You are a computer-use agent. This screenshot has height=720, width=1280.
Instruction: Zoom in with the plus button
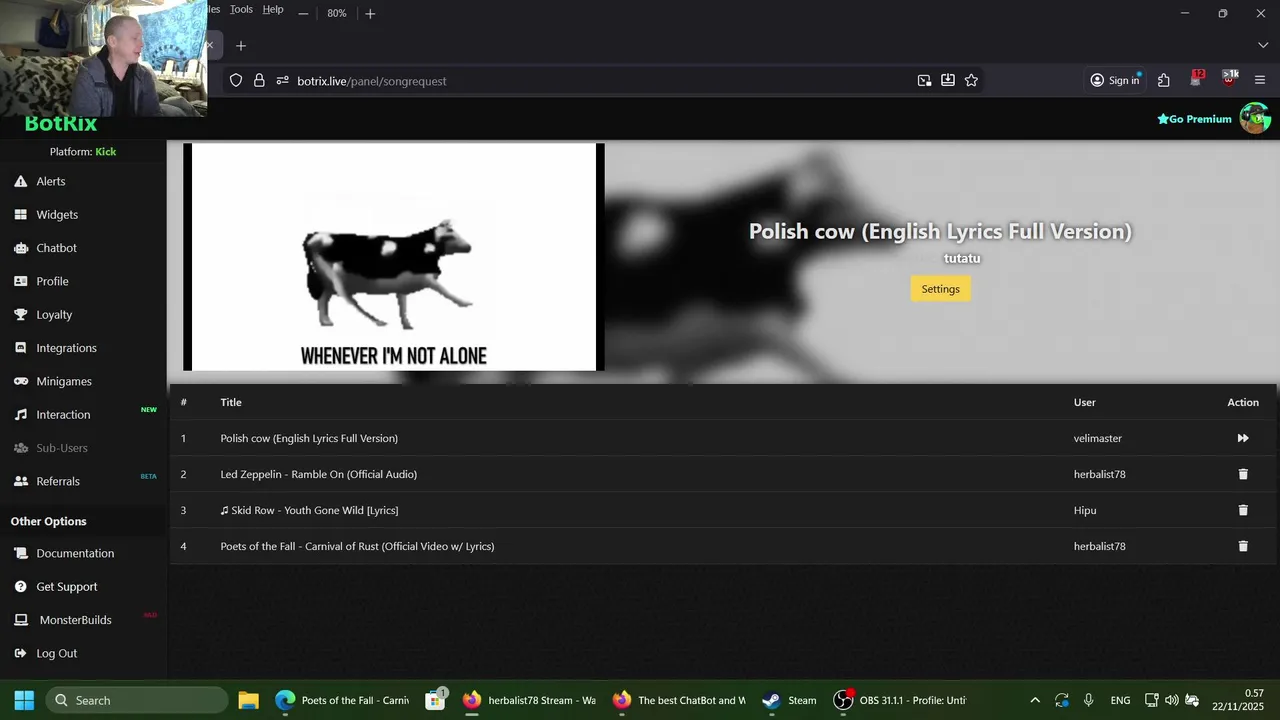[x=370, y=14]
